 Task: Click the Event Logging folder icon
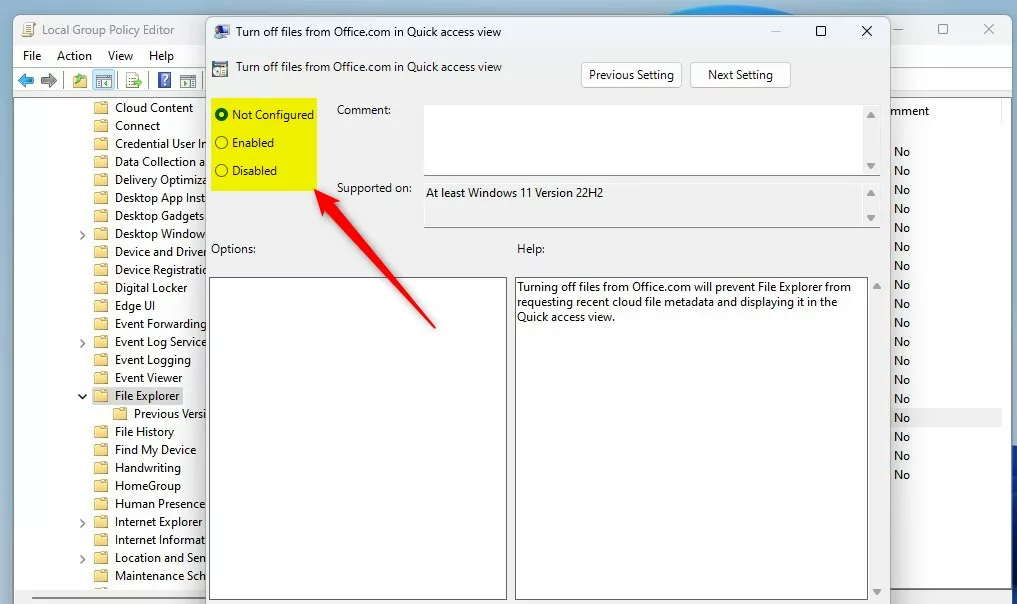click(x=101, y=359)
